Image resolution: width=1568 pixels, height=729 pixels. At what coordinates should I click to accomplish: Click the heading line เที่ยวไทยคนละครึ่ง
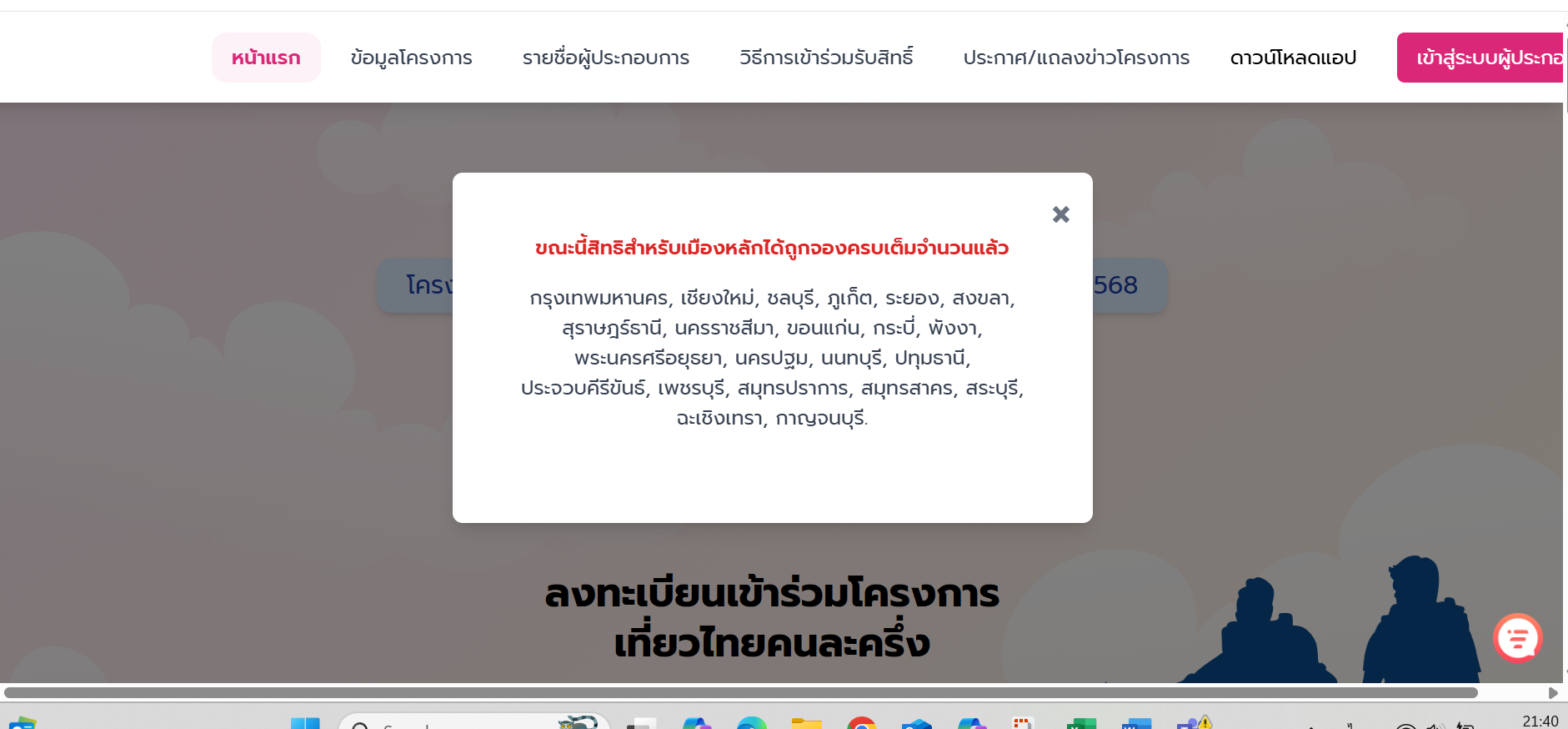coord(772,643)
